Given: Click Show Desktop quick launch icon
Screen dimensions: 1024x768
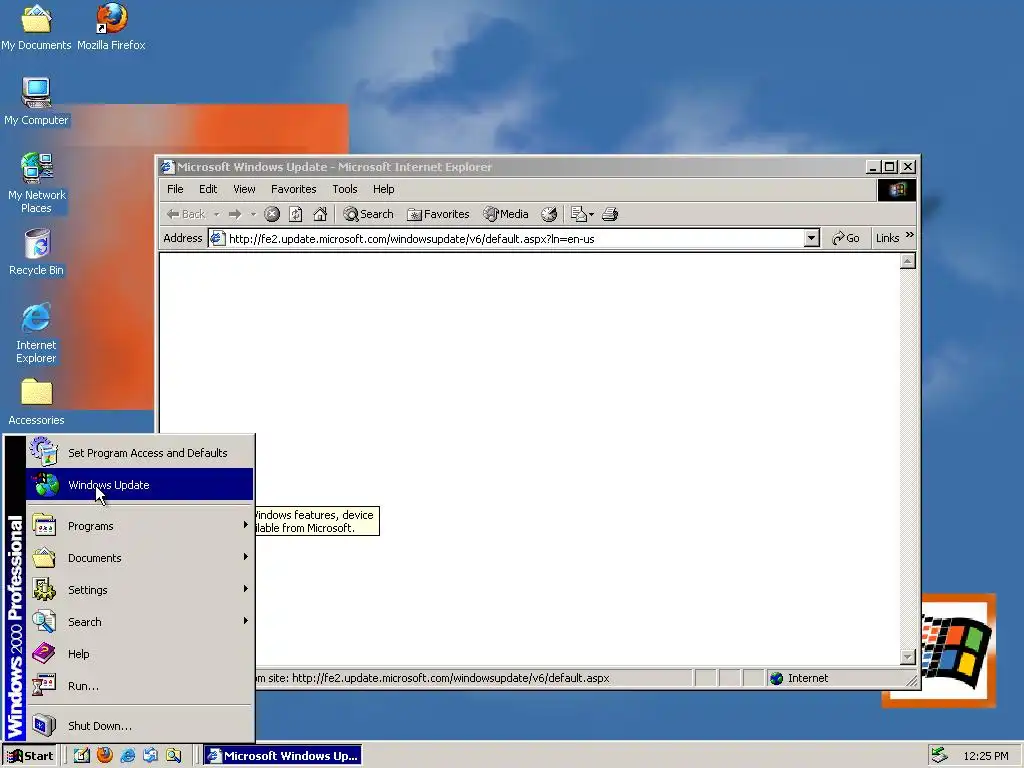Looking at the screenshot, I should (82, 756).
